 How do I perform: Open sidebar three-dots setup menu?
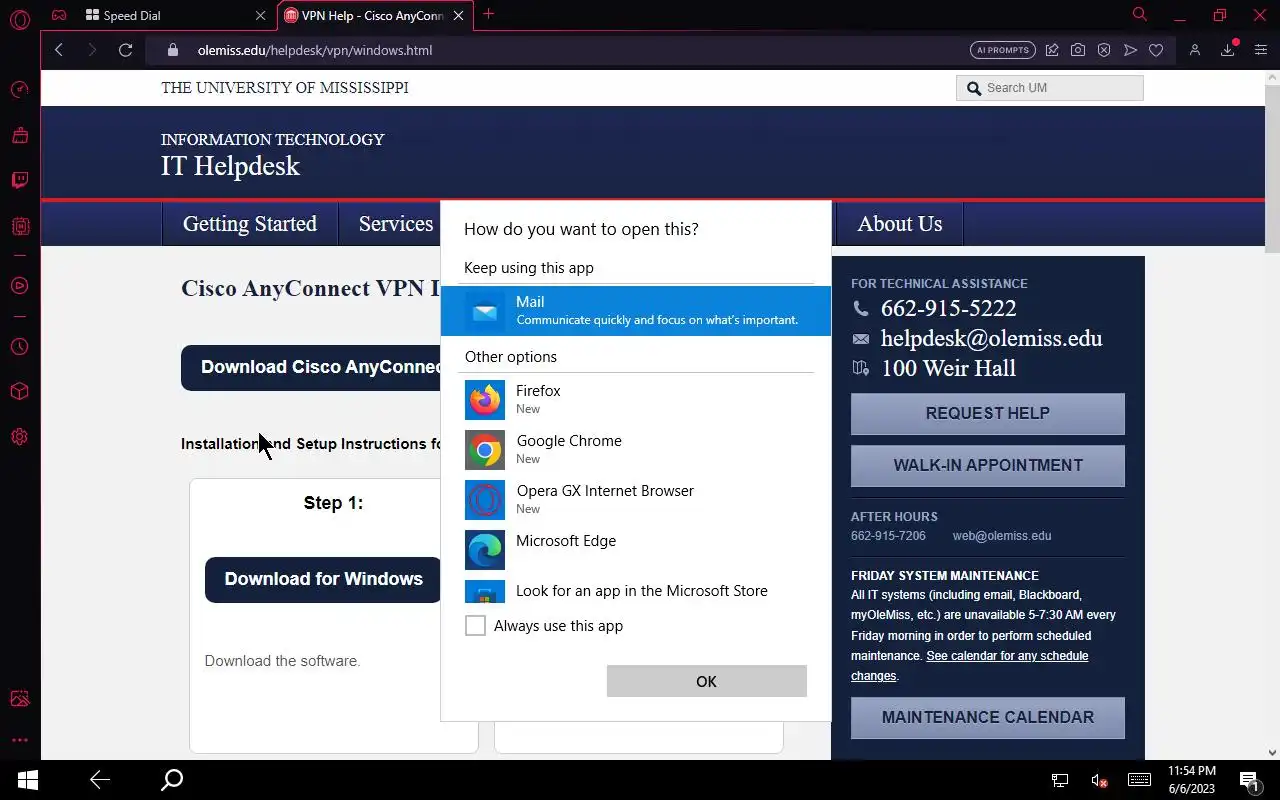coord(20,740)
